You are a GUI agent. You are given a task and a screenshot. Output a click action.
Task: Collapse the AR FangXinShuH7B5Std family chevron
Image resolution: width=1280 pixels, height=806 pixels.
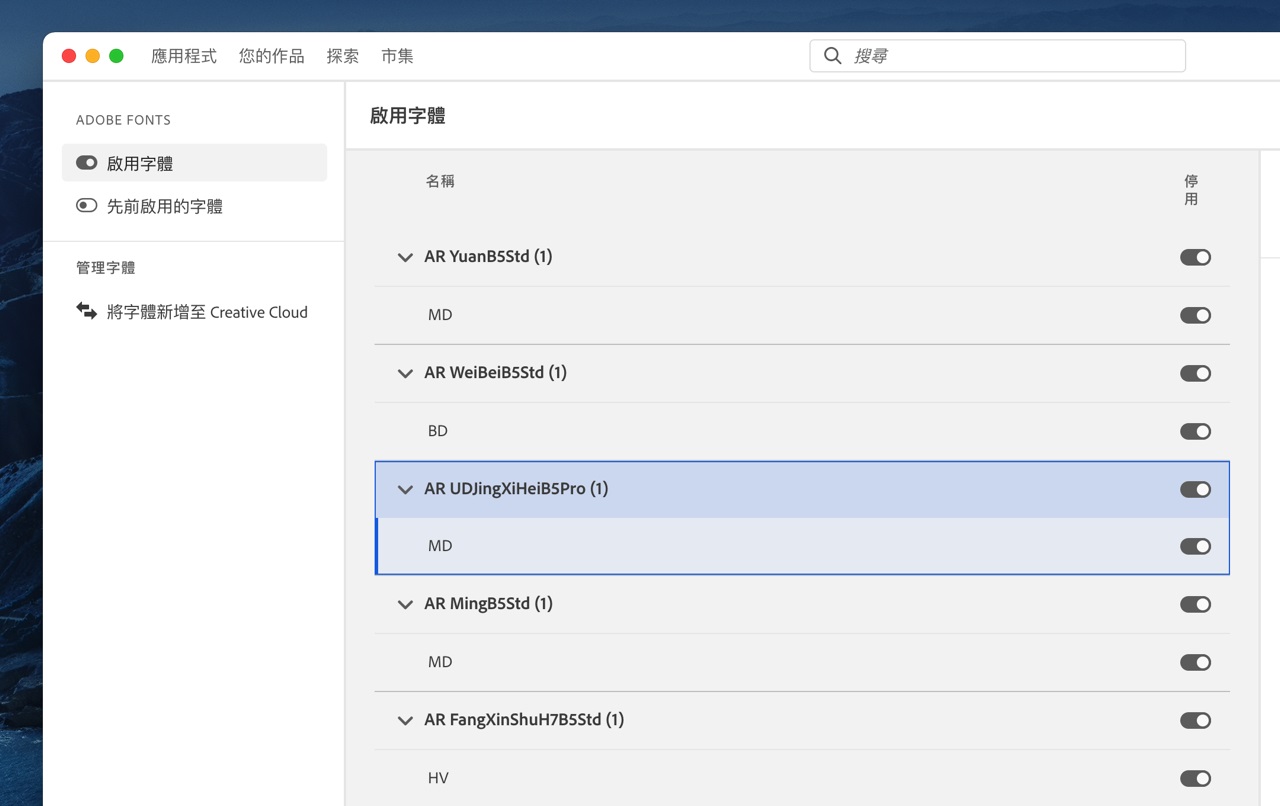tap(405, 721)
